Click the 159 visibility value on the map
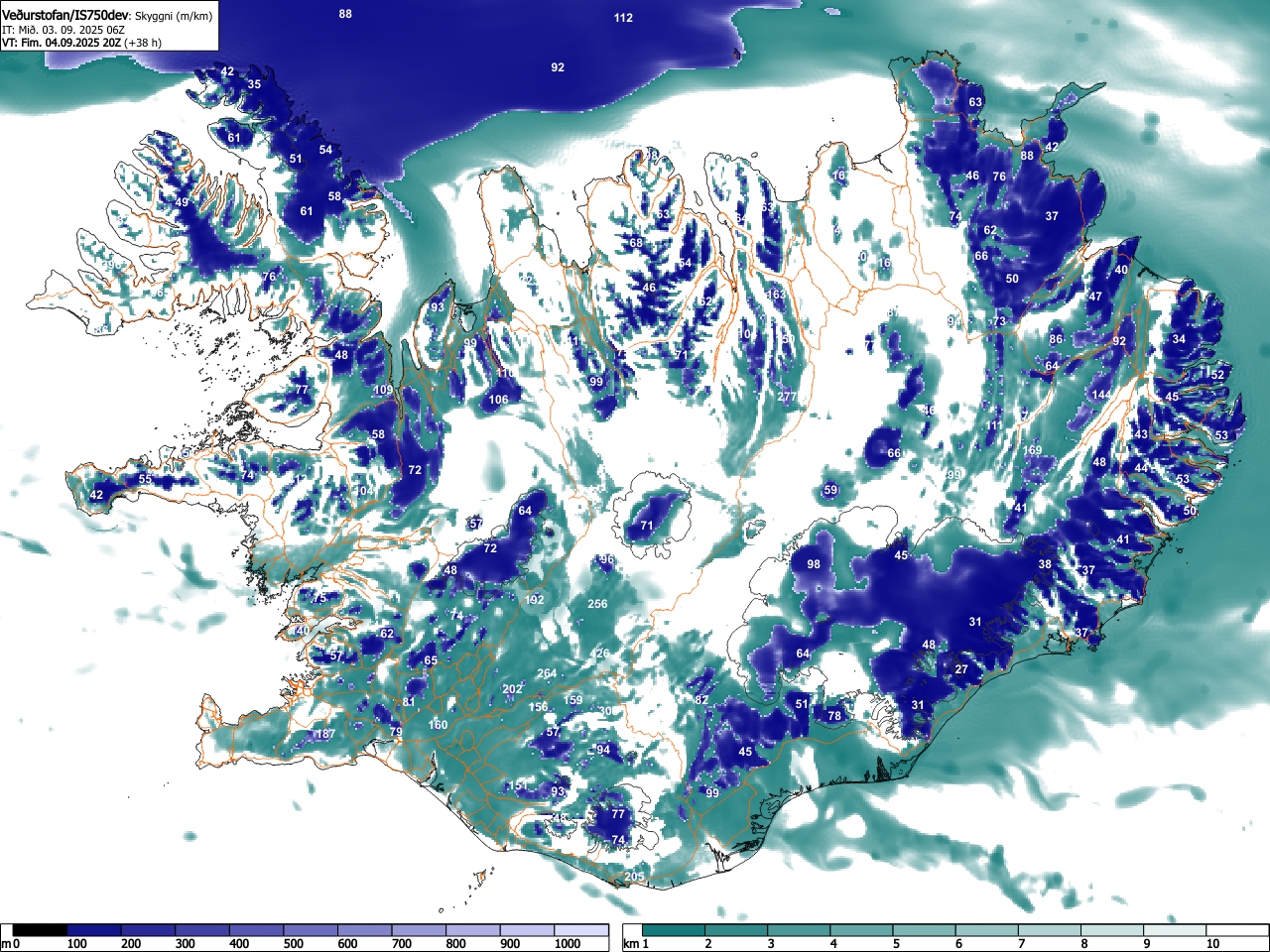 (573, 700)
